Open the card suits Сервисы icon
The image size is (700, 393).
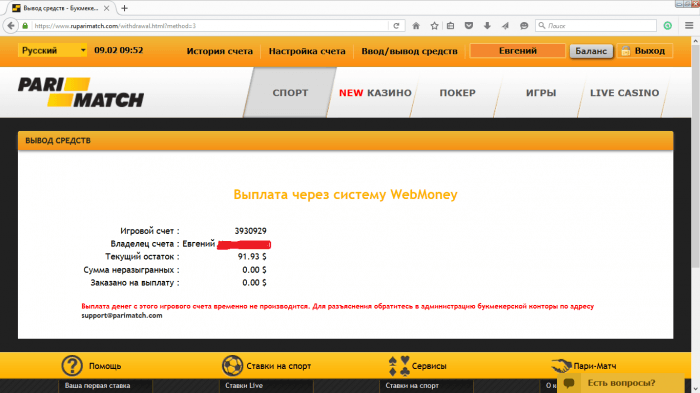point(399,366)
